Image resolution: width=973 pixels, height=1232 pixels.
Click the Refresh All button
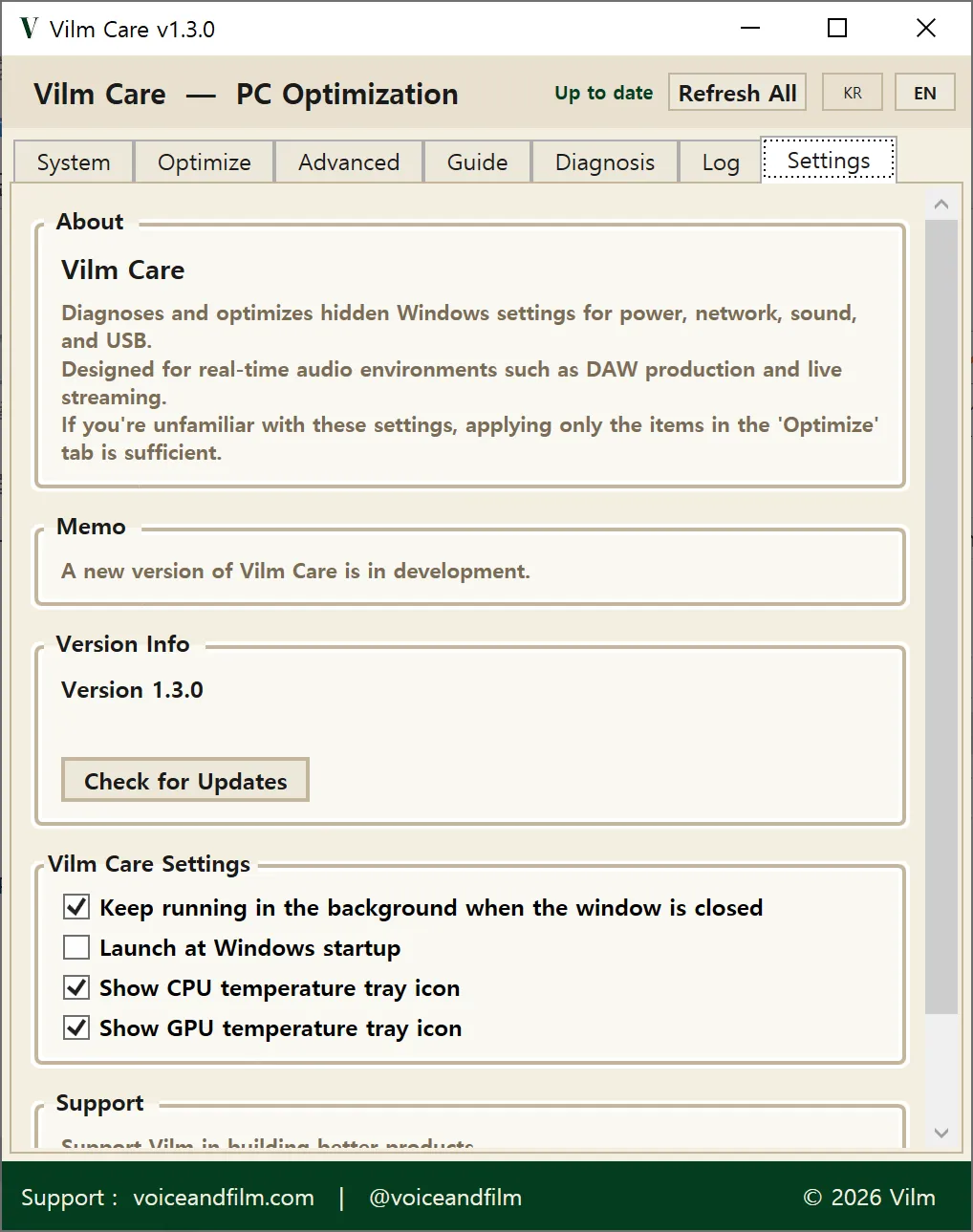coord(738,93)
